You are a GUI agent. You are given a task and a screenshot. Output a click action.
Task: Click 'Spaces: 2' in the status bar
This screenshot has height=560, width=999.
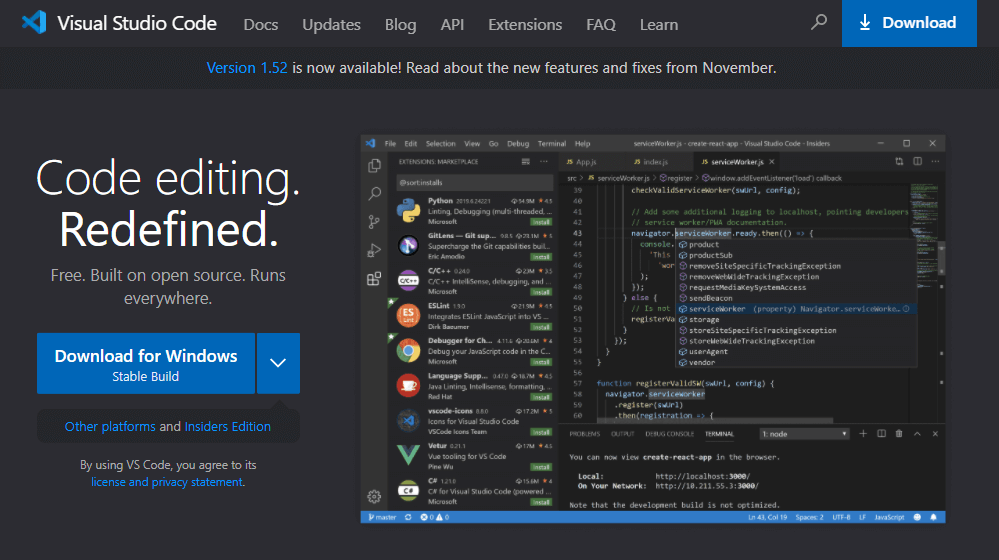pyautogui.click(x=809, y=517)
